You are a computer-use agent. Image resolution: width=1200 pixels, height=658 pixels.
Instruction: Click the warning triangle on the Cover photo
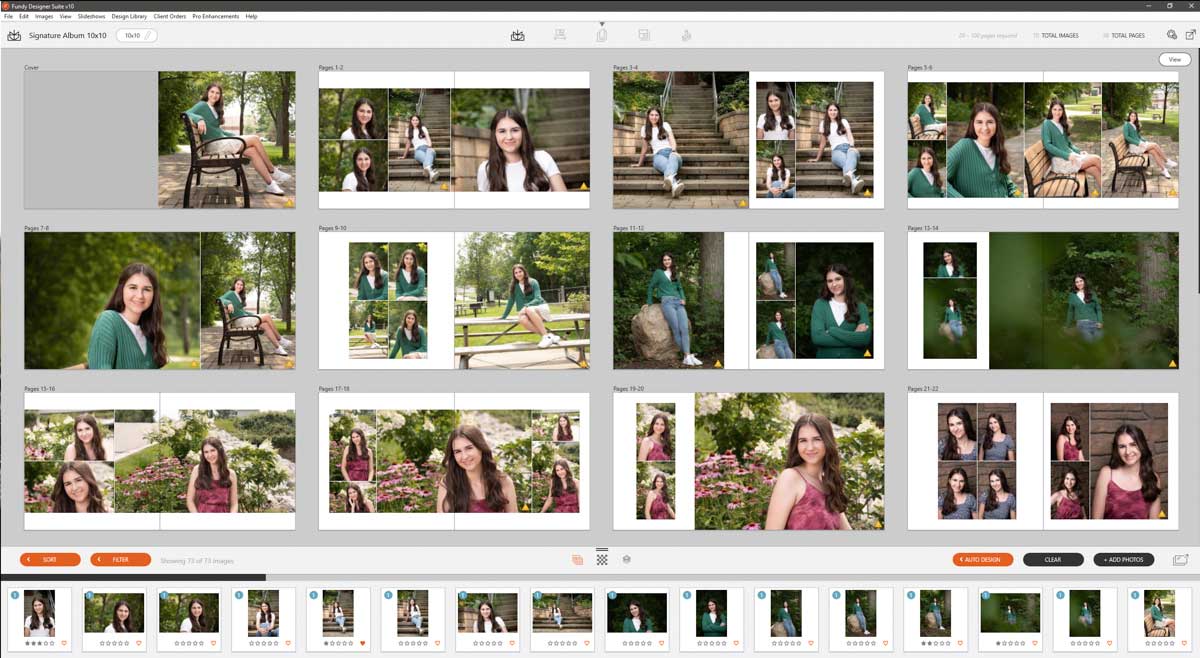tap(289, 201)
